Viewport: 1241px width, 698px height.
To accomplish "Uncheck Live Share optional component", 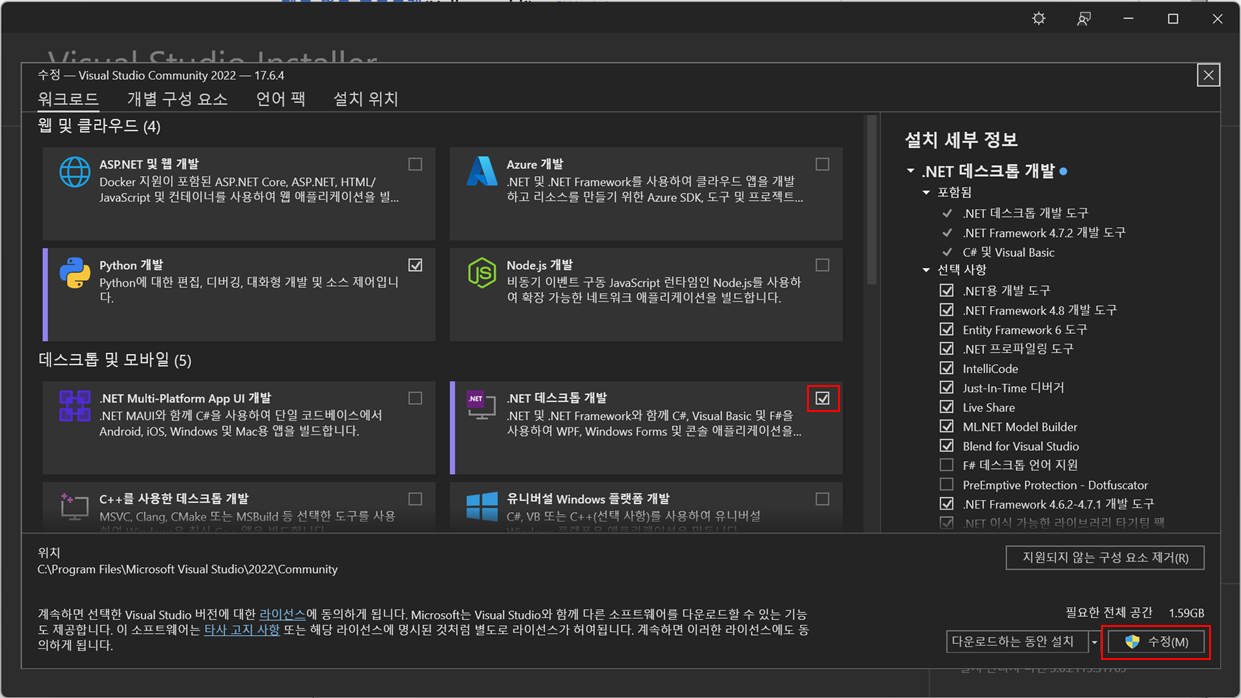I will 946,407.
